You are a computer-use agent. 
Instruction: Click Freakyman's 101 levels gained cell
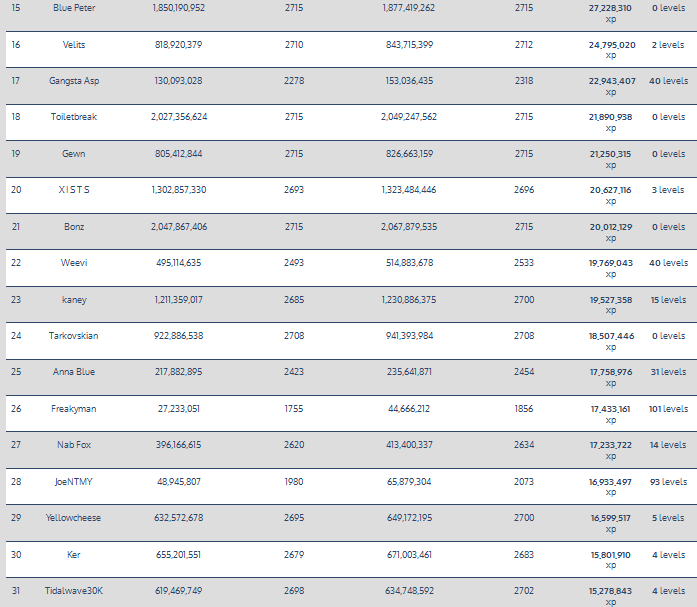(668, 409)
